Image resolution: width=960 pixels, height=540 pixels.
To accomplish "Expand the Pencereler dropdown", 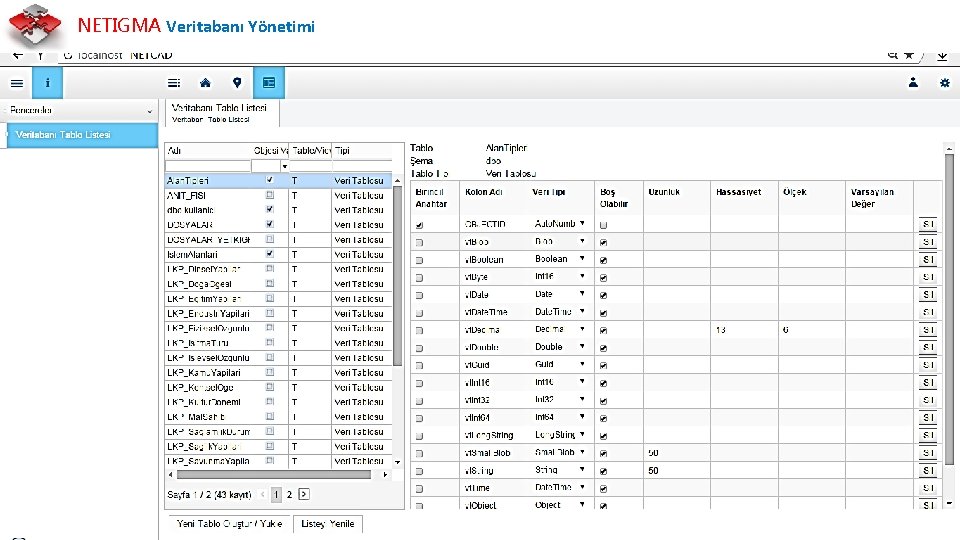I will point(149,111).
